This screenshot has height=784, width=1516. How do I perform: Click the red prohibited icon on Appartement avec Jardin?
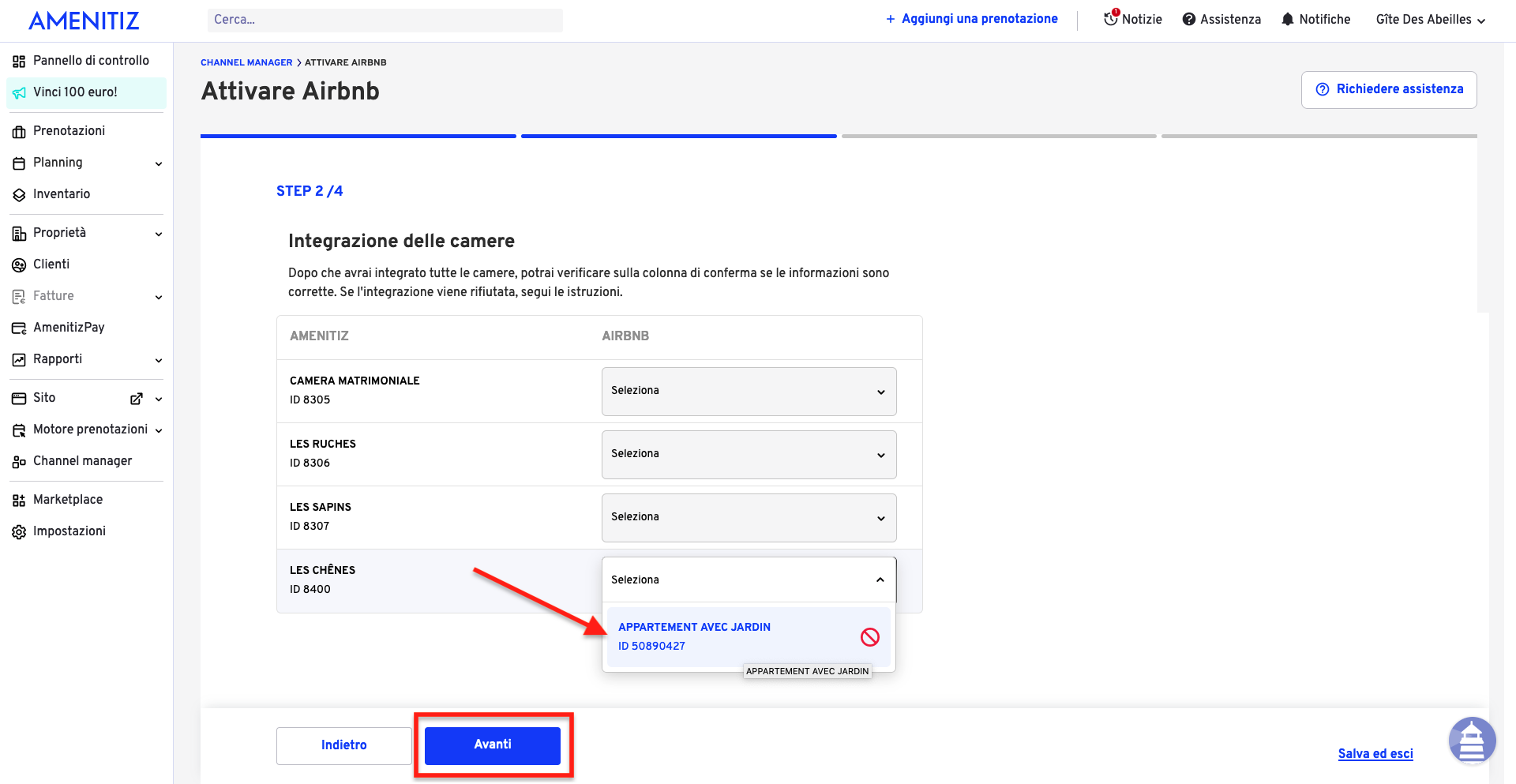tap(870, 637)
